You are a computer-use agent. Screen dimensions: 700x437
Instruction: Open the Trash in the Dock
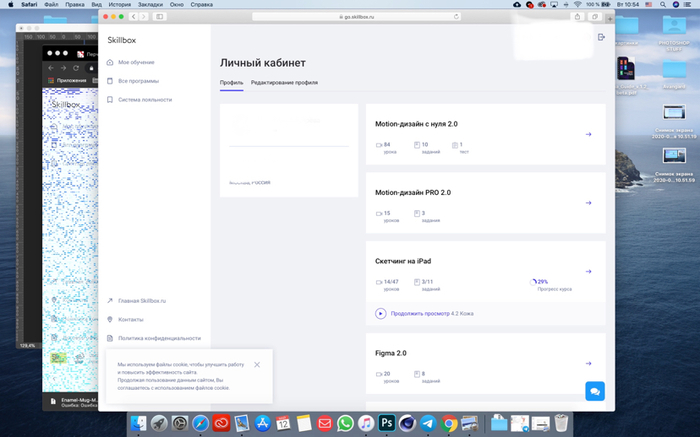tap(561, 423)
